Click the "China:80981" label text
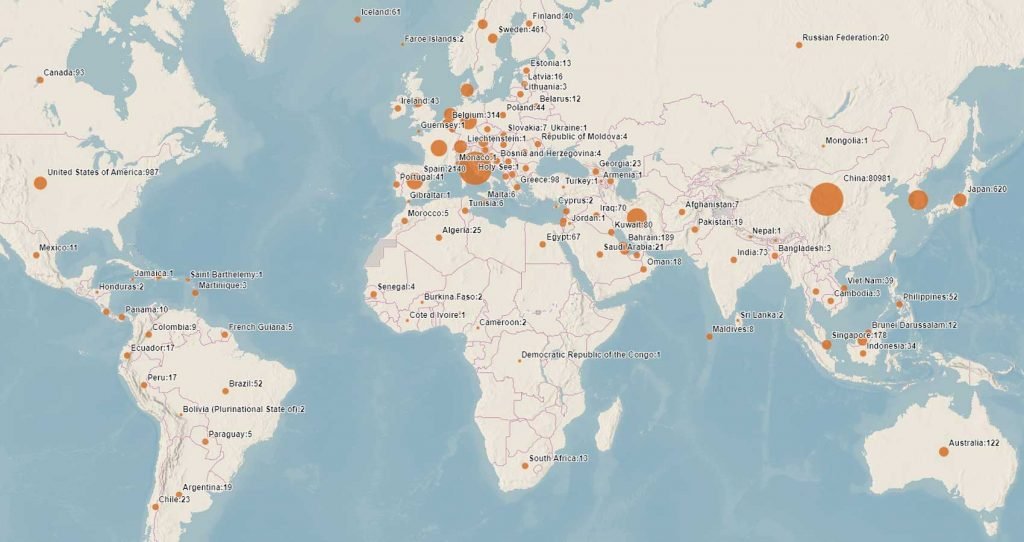This screenshot has width=1024, height=542. pos(868,178)
